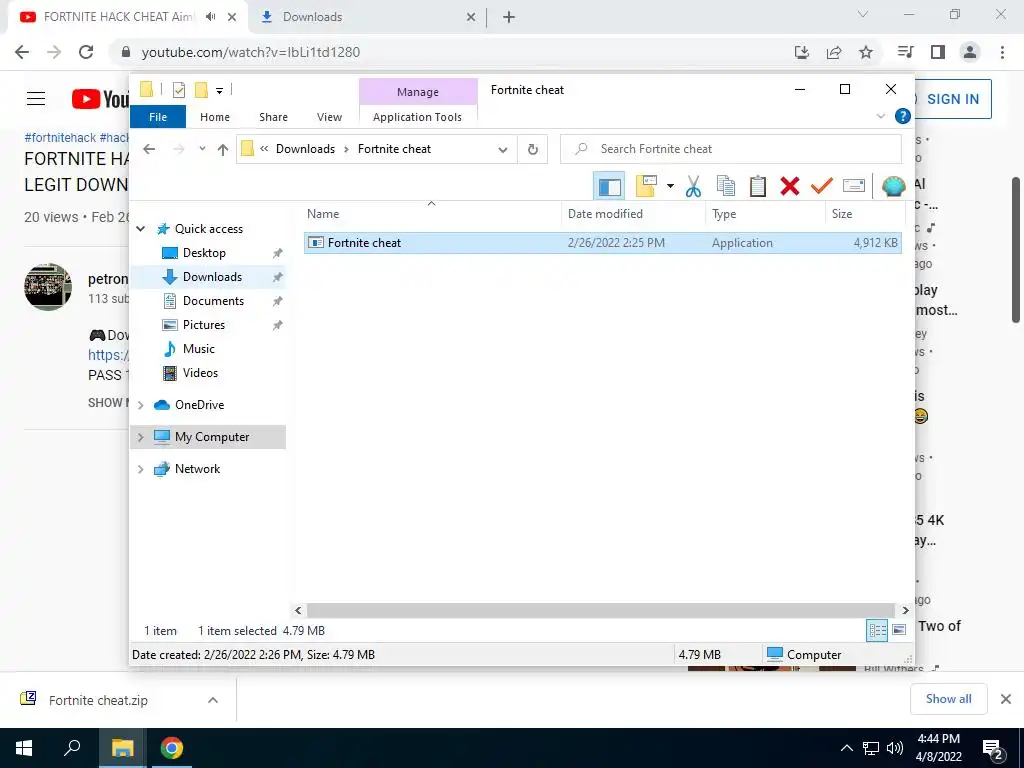Click Show all downloads button
This screenshot has height=768, width=1024.
pyautogui.click(x=948, y=699)
